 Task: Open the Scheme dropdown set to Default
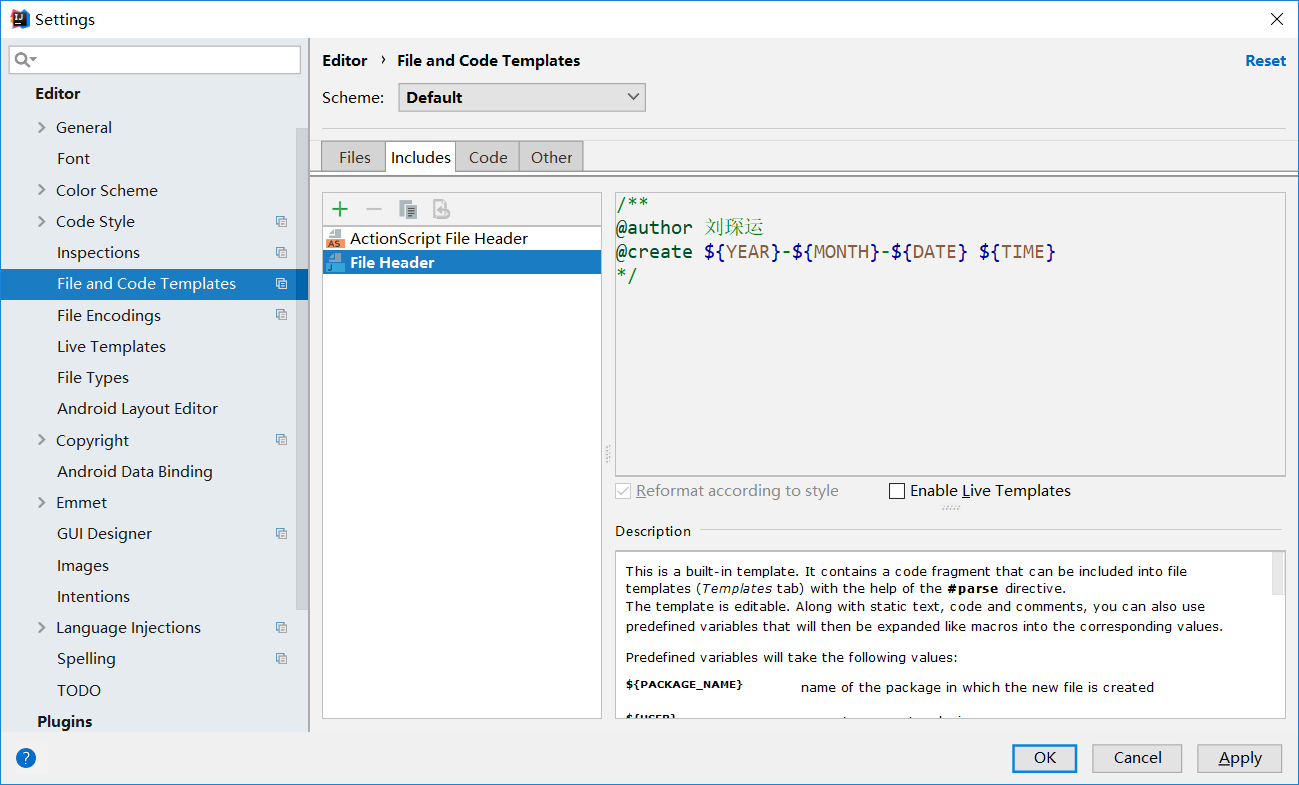pos(521,97)
